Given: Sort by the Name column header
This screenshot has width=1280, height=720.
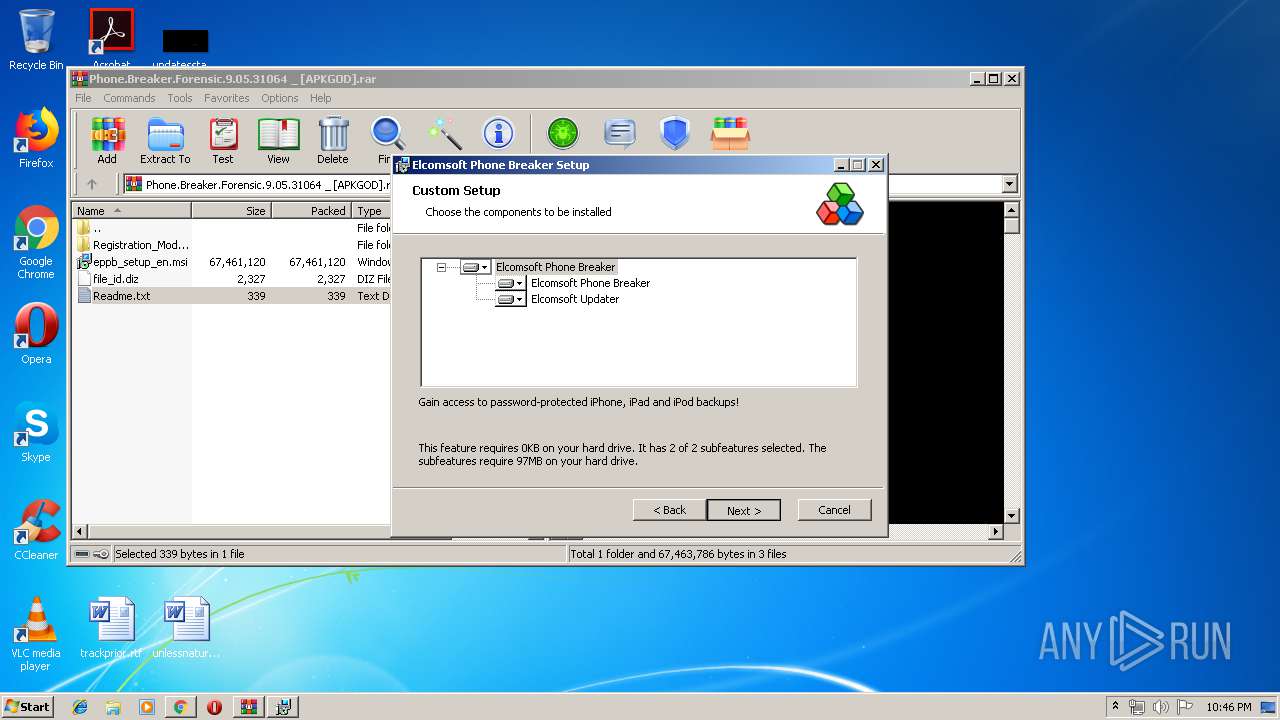Looking at the screenshot, I should 132,211.
